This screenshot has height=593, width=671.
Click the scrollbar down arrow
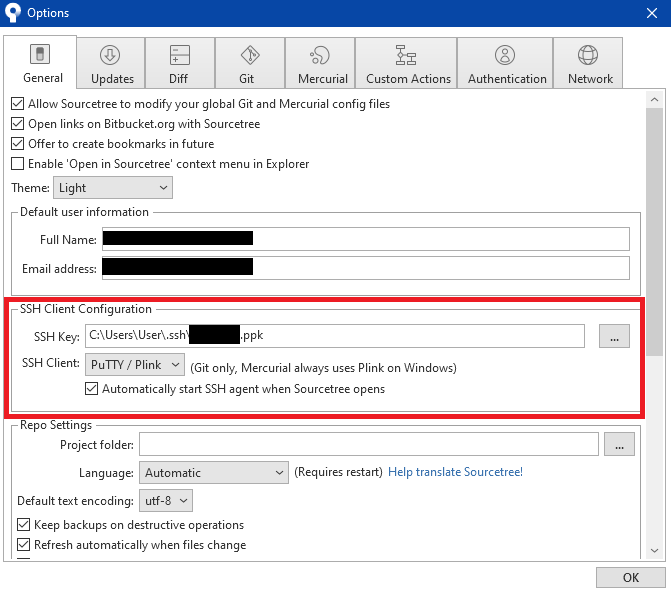pos(654,551)
